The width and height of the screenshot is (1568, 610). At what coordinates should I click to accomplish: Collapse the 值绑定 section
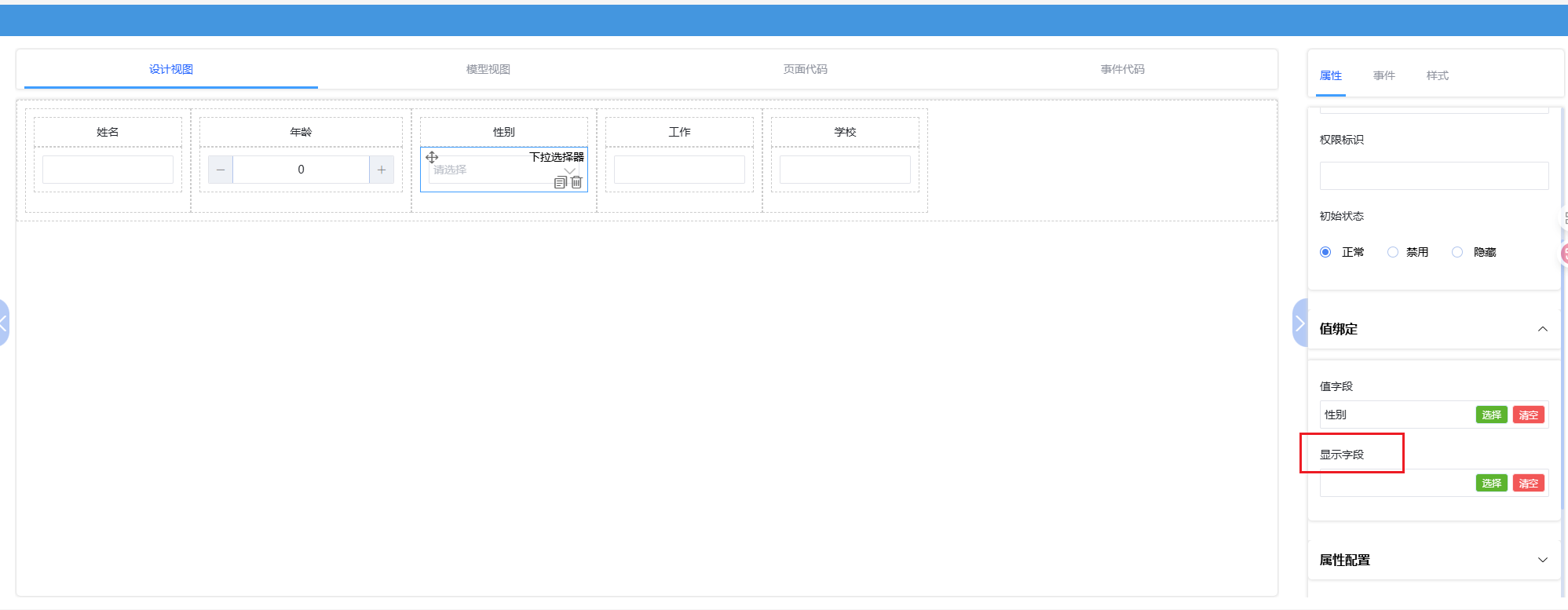coord(1542,329)
